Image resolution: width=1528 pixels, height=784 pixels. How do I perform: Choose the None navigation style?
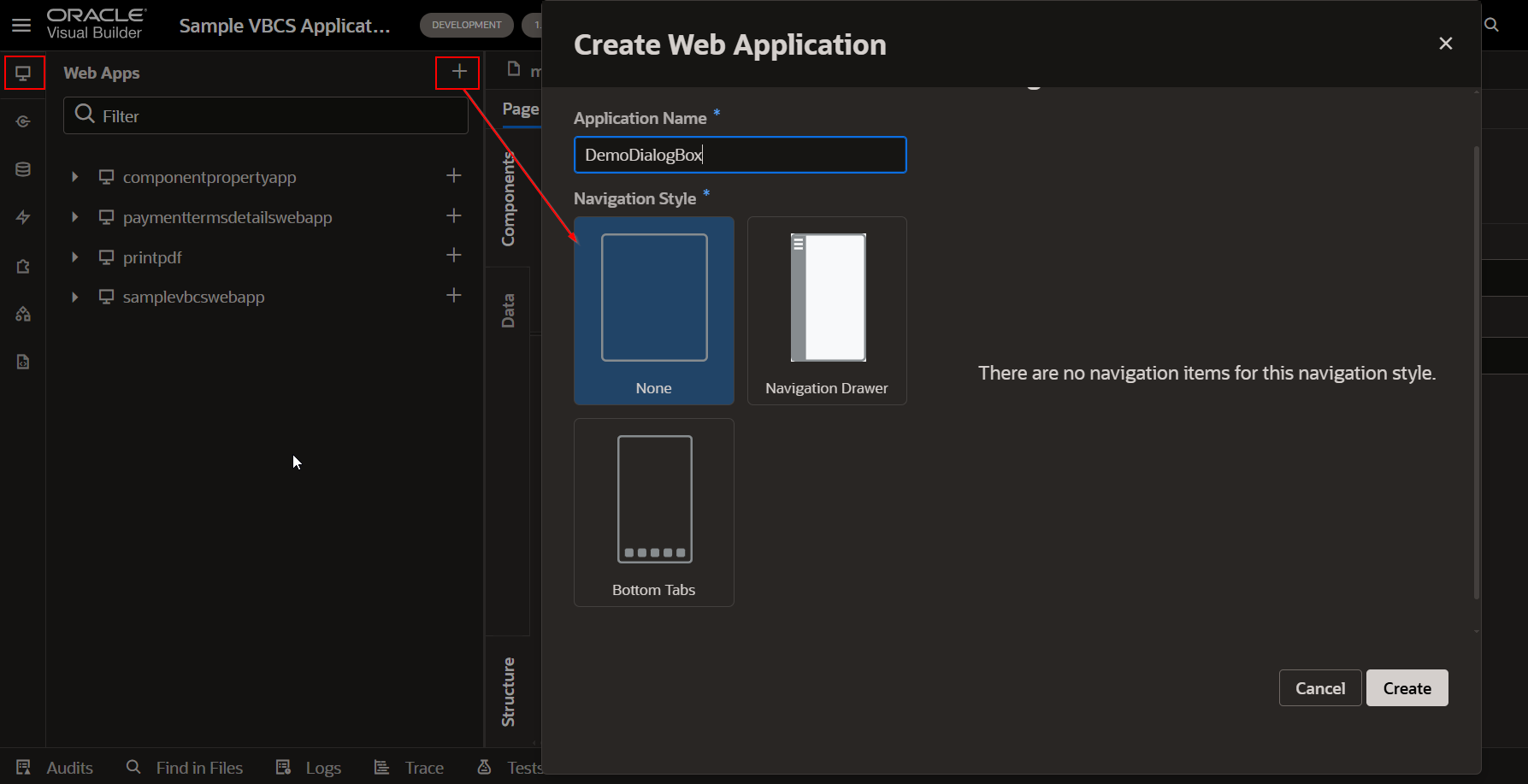[654, 310]
